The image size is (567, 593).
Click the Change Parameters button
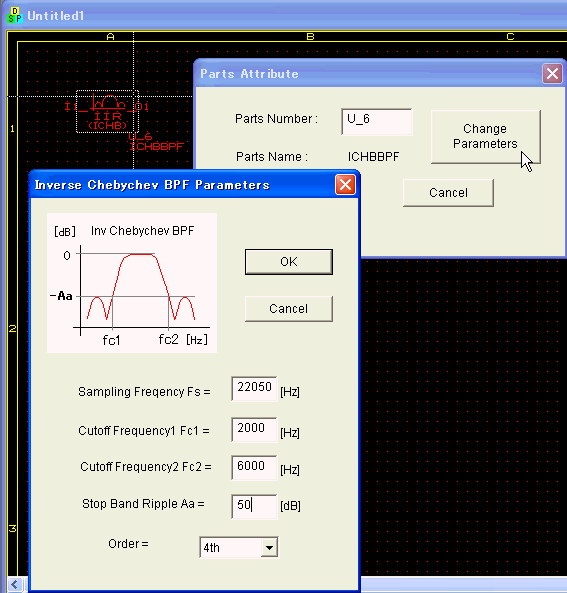tap(486, 137)
